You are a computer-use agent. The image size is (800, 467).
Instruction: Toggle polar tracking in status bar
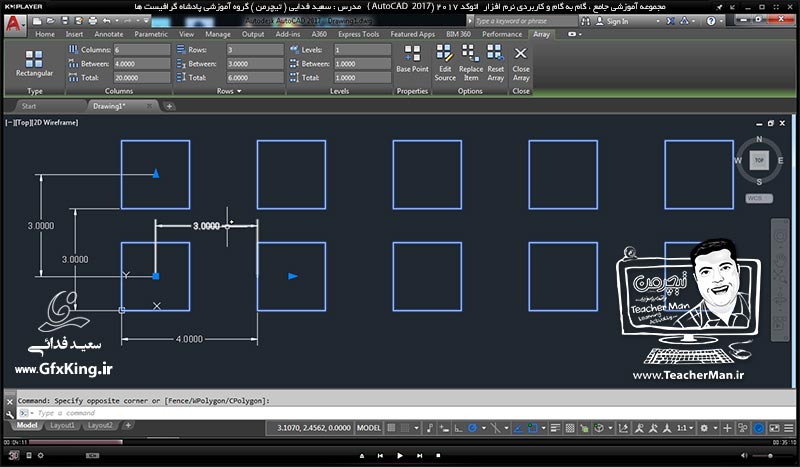point(472,428)
